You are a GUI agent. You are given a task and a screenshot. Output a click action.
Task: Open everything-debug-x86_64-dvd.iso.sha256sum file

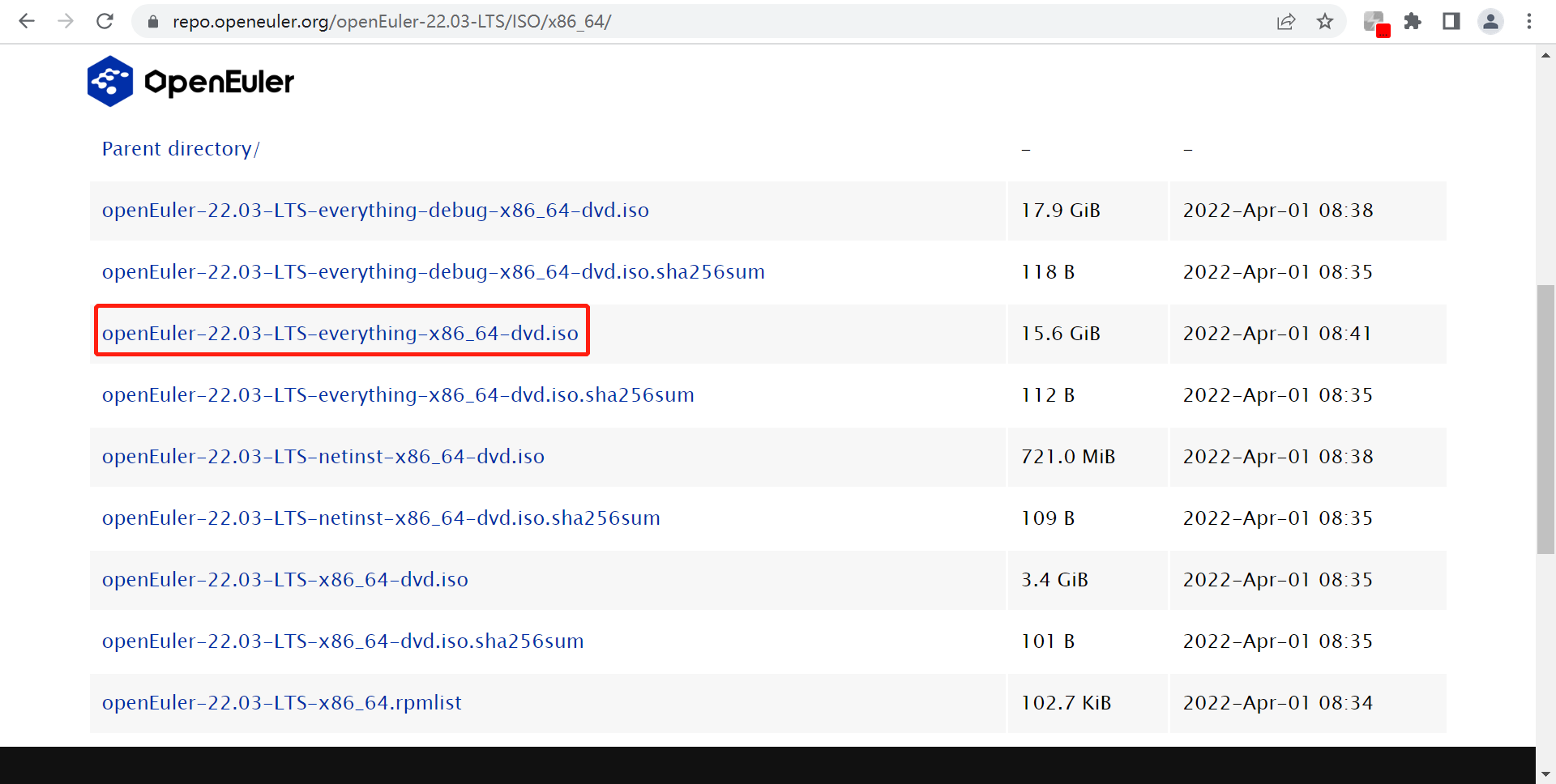coord(434,272)
